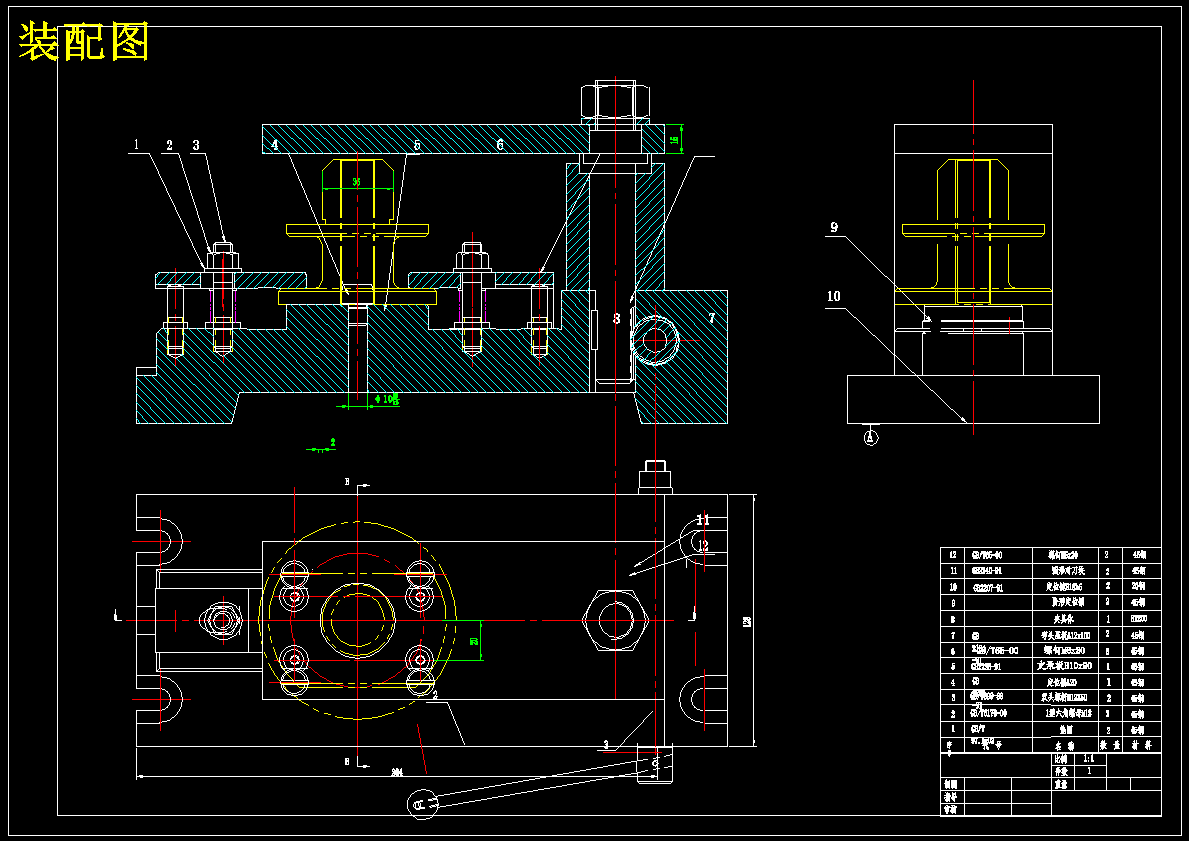This screenshot has height=841, width=1189.
Task: Click the large hex nut in the plan view
Action: [615, 620]
